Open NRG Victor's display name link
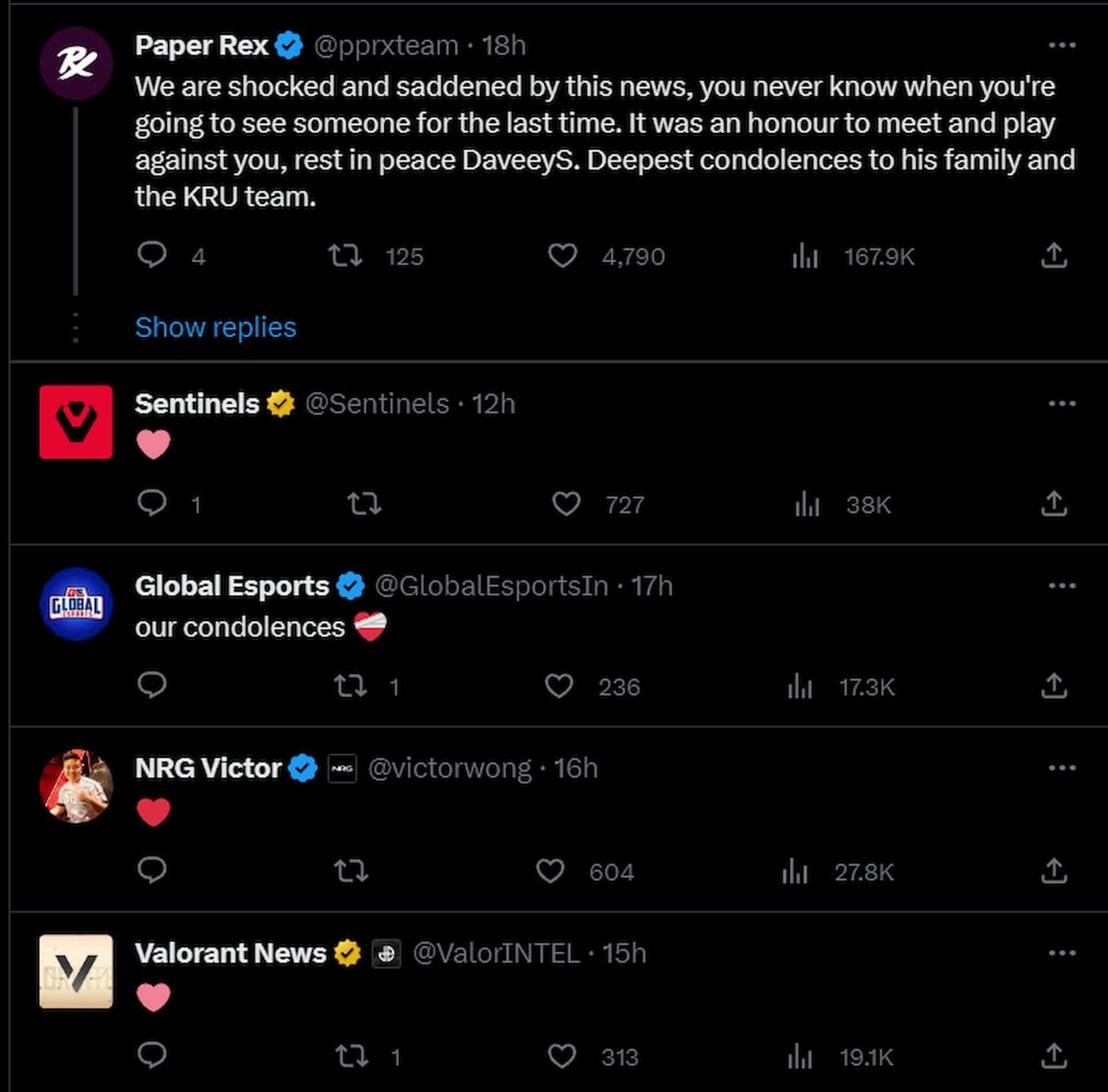The height and width of the screenshot is (1092, 1108). pyautogui.click(x=208, y=768)
